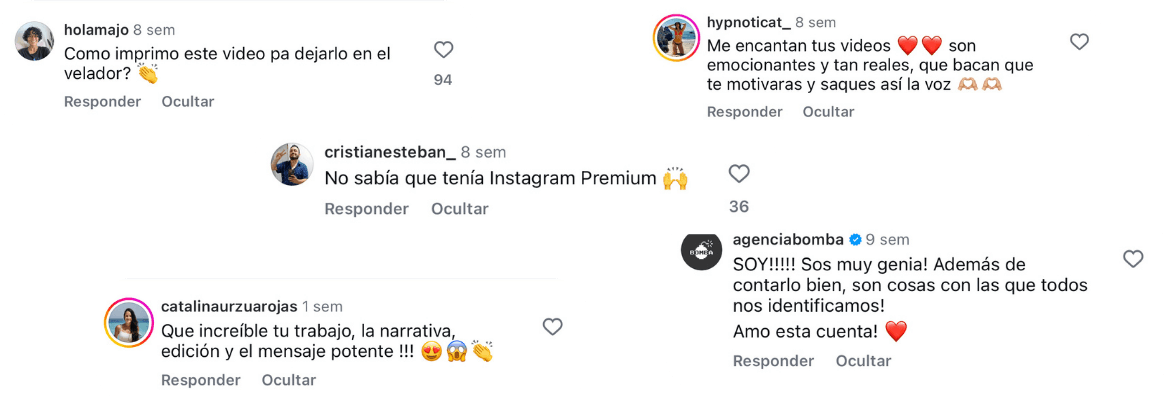Like the holamajo comment with heart icon
The width and height of the screenshot is (1170, 404).
click(x=443, y=50)
